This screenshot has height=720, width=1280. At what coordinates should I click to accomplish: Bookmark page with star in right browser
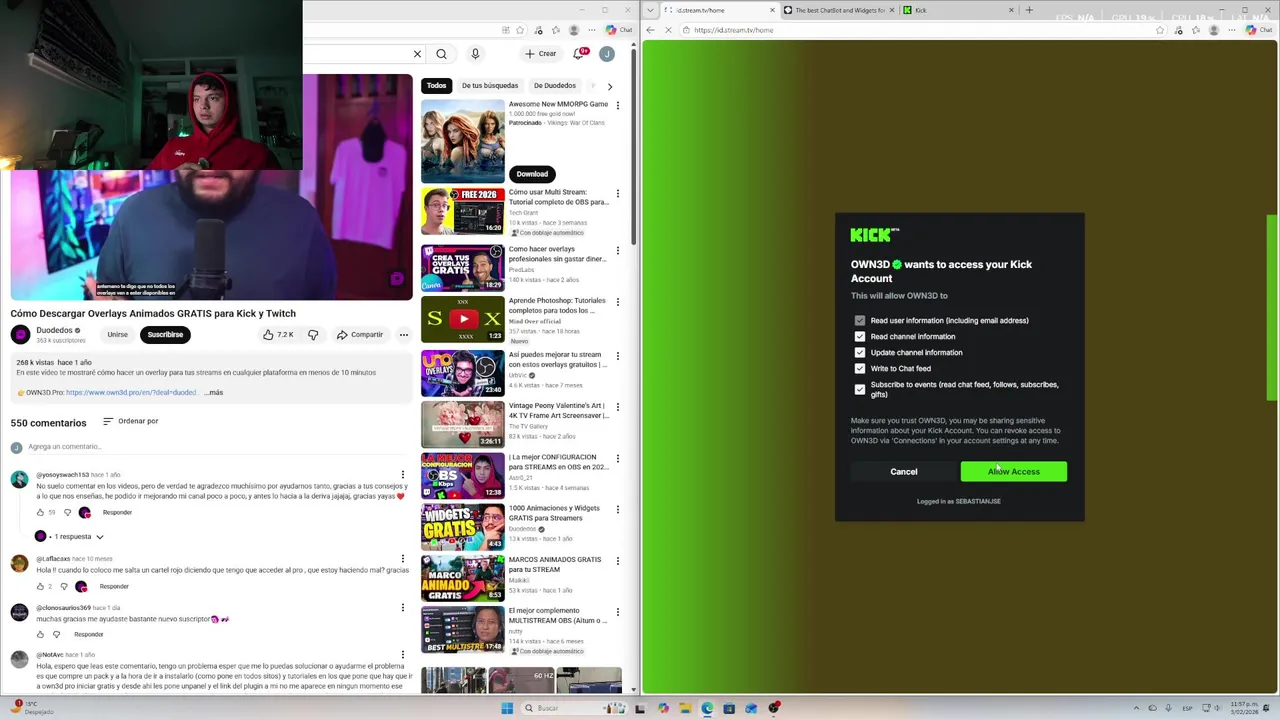click(x=1160, y=30)
